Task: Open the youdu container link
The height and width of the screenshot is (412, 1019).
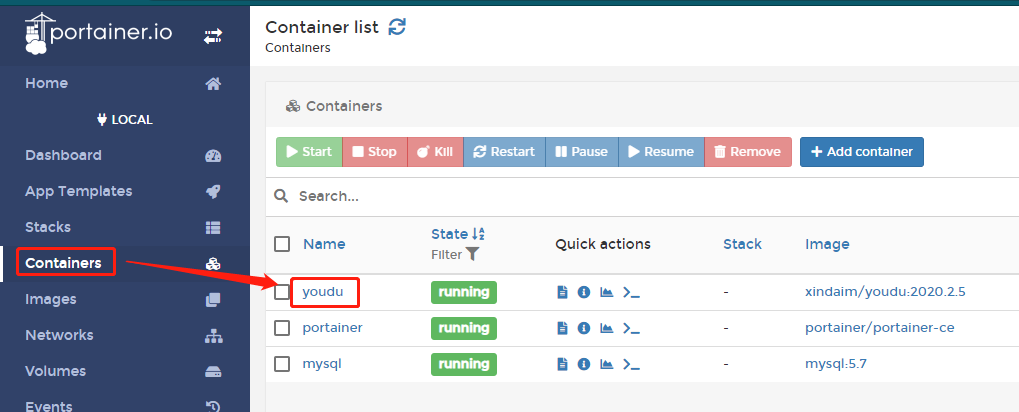Action: (322, 292)
